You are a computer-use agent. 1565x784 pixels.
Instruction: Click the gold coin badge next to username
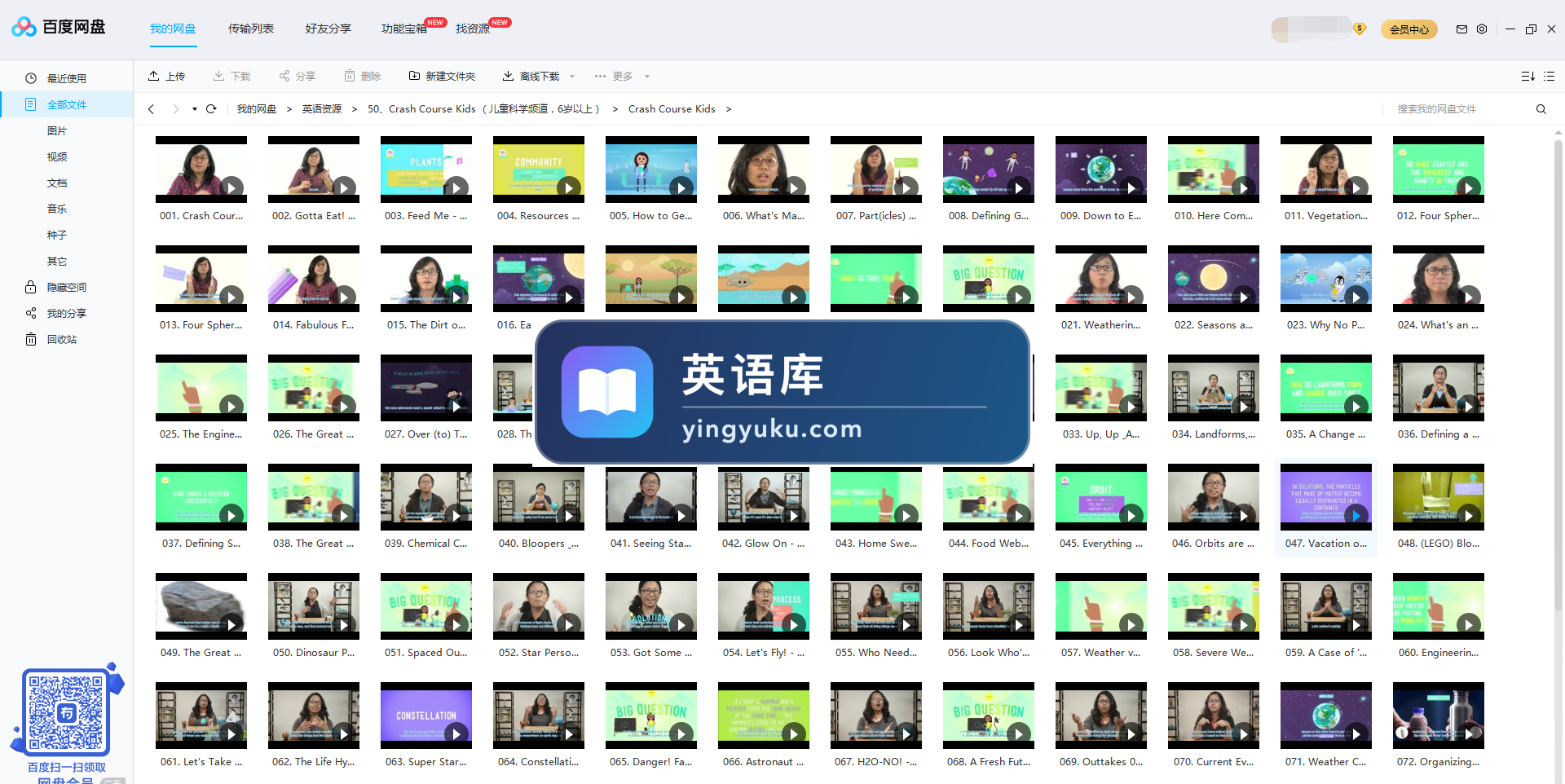click(1360, 29)
